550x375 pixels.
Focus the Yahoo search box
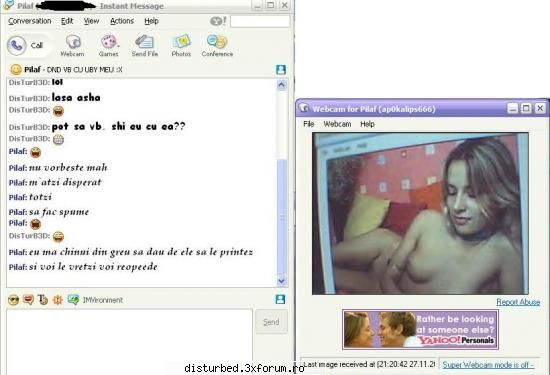pyautogui.click(x=260, y=21)
